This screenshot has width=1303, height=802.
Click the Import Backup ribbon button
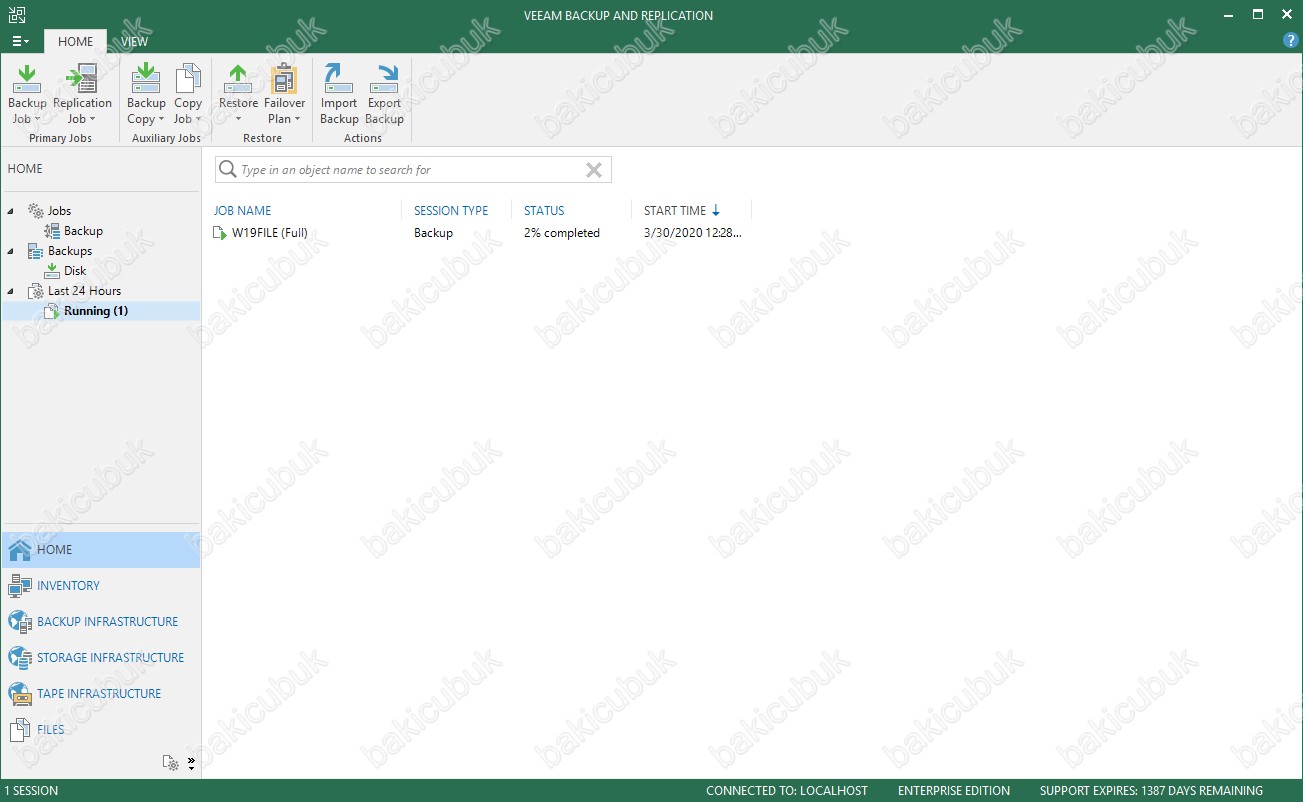(339, 94)
